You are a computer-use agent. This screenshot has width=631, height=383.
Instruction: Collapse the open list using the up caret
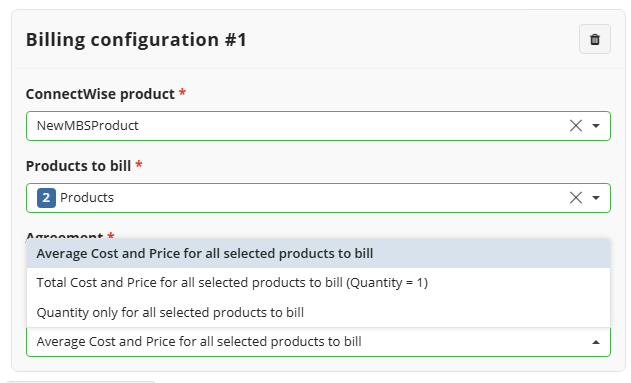pos(596,342)
